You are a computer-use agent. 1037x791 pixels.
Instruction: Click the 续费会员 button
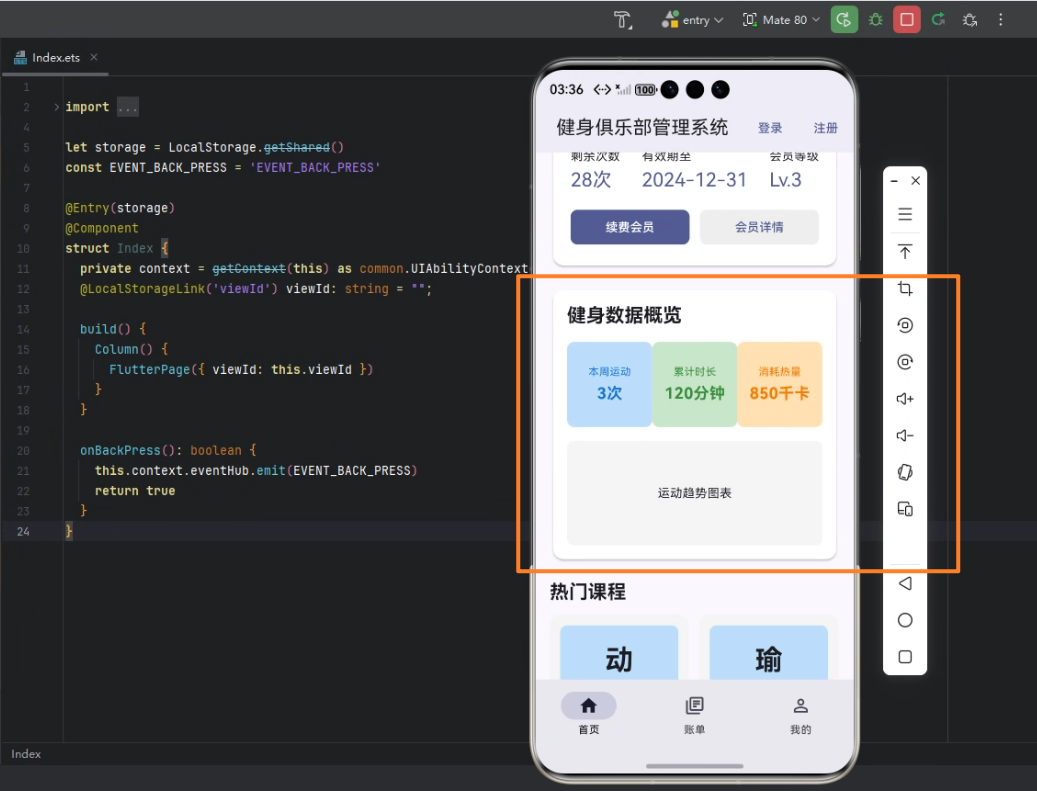630,227
